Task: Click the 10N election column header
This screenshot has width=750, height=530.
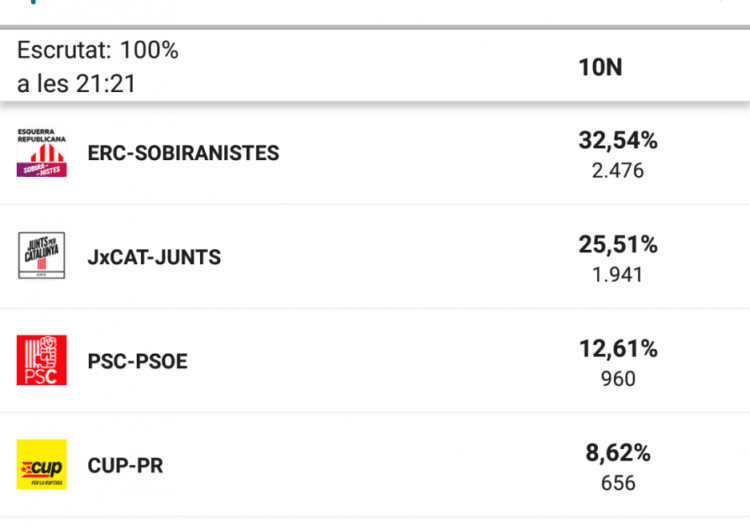Action: [600, 67]
